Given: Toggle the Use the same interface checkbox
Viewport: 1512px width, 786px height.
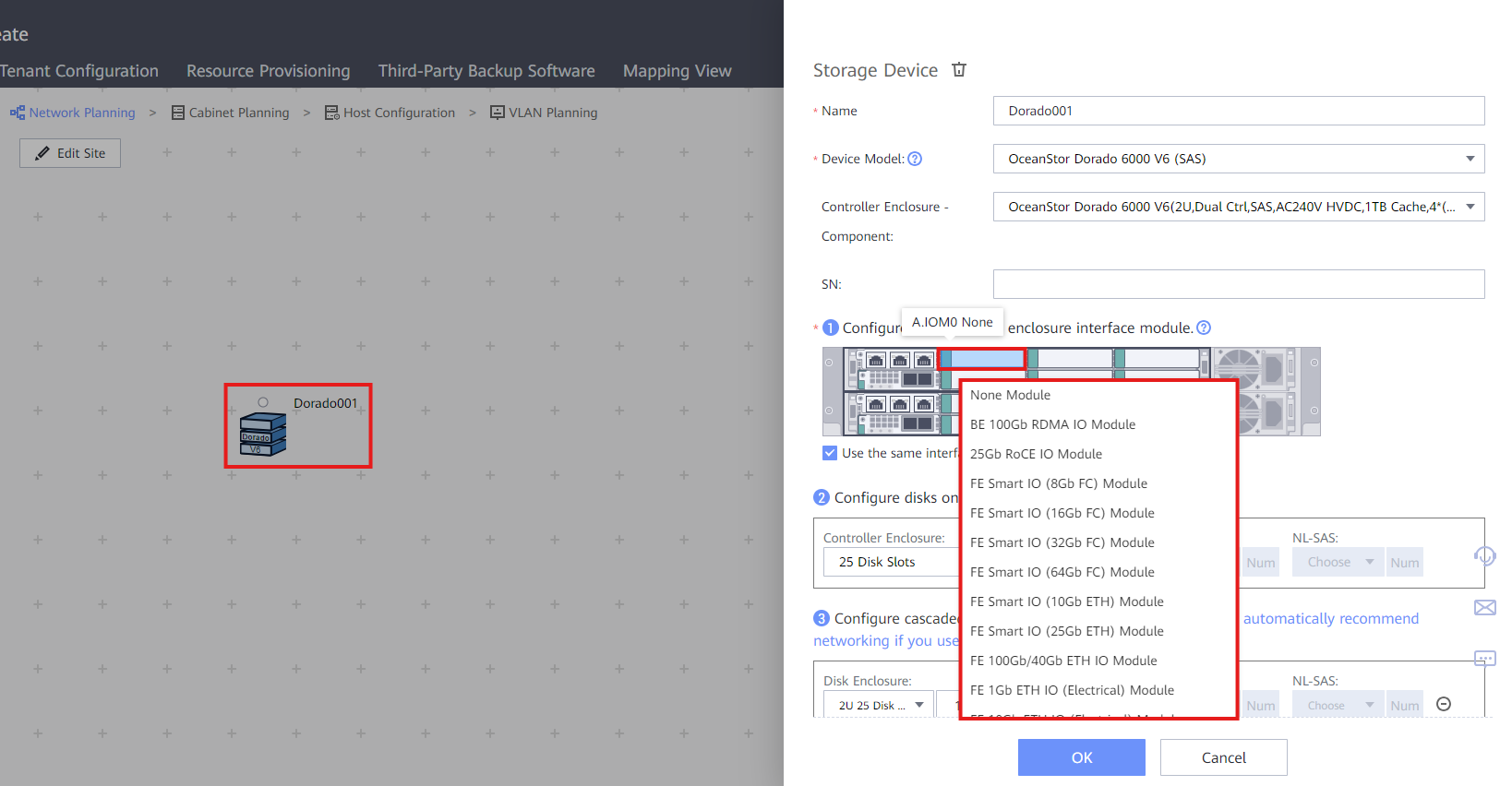Looking at the screenshot, I should click(x=830, y=453).
